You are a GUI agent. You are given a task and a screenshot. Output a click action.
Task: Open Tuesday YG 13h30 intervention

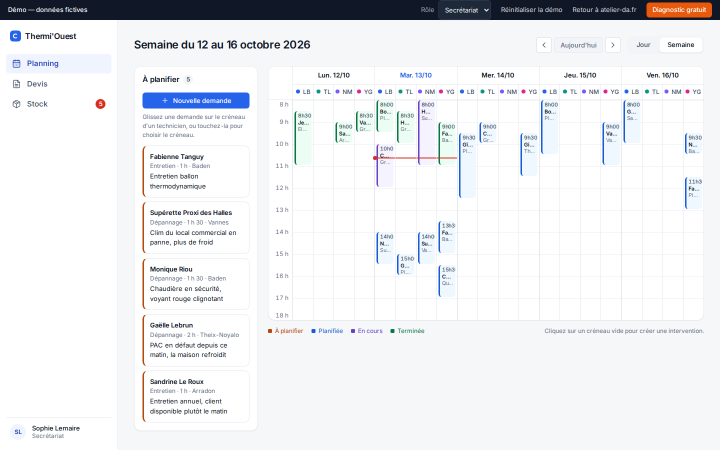tap(447, 237)
